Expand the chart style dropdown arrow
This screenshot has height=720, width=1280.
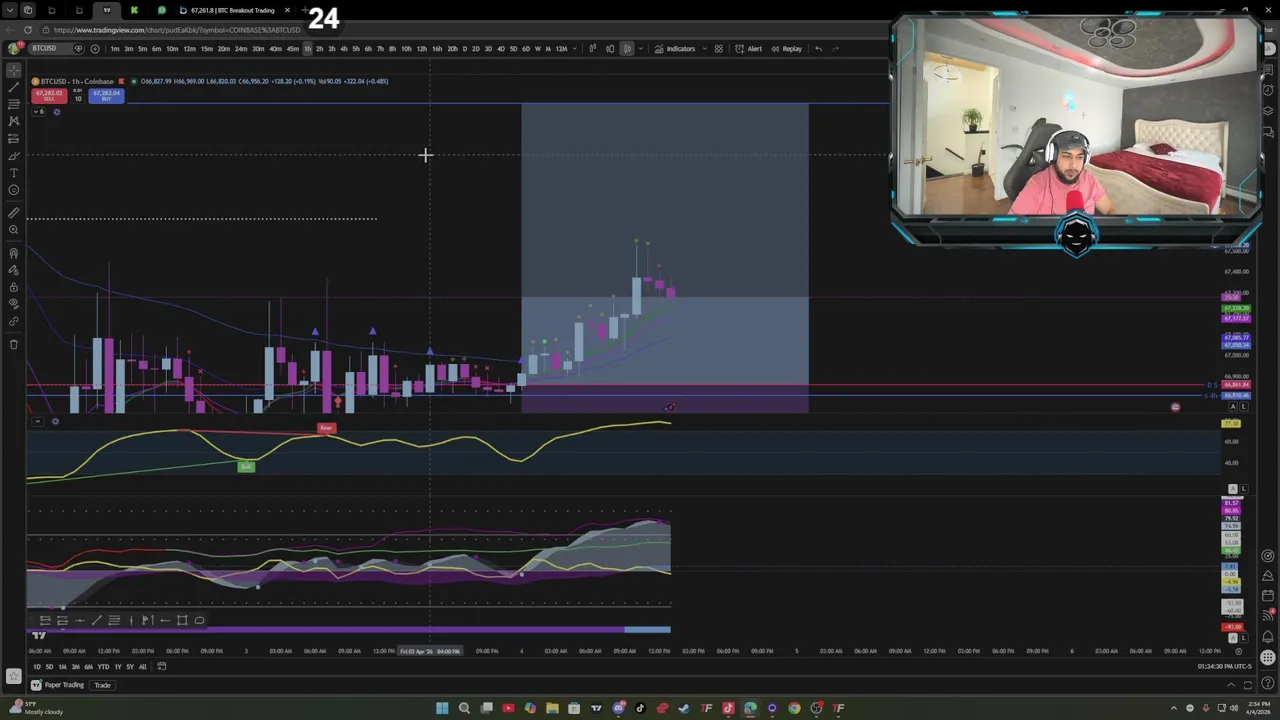click(641, 48)
